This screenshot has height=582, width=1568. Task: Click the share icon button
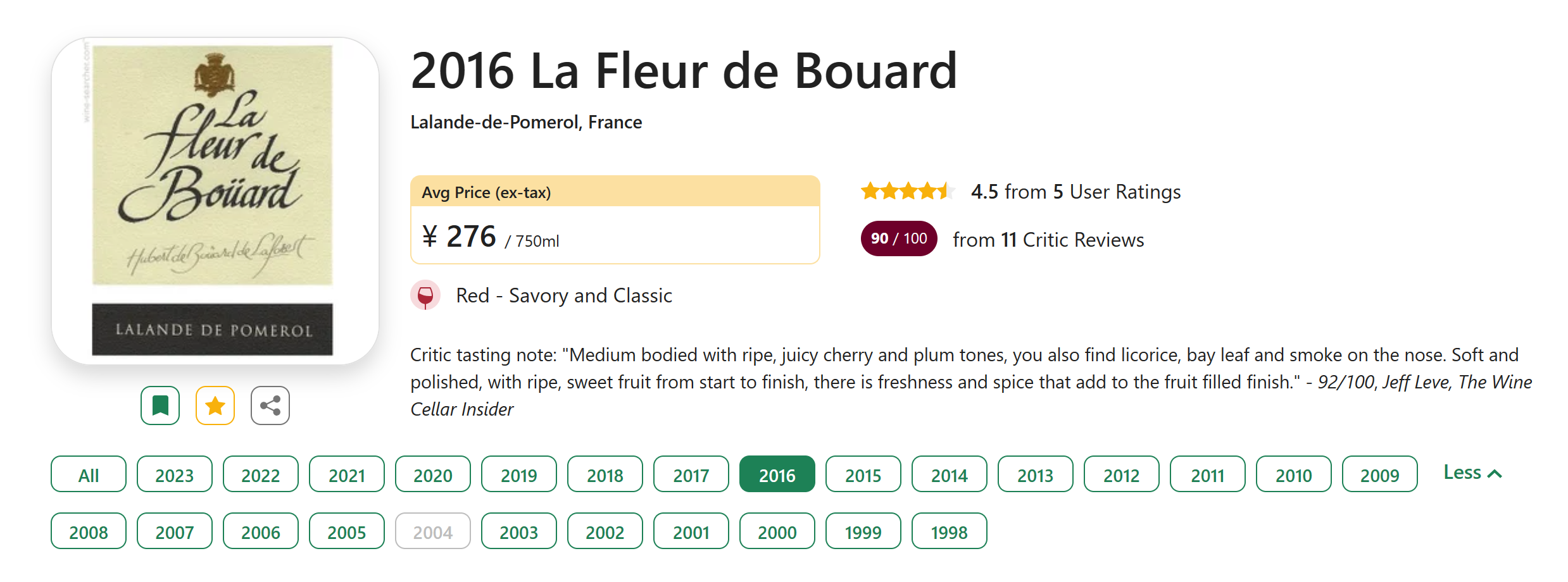270,406
